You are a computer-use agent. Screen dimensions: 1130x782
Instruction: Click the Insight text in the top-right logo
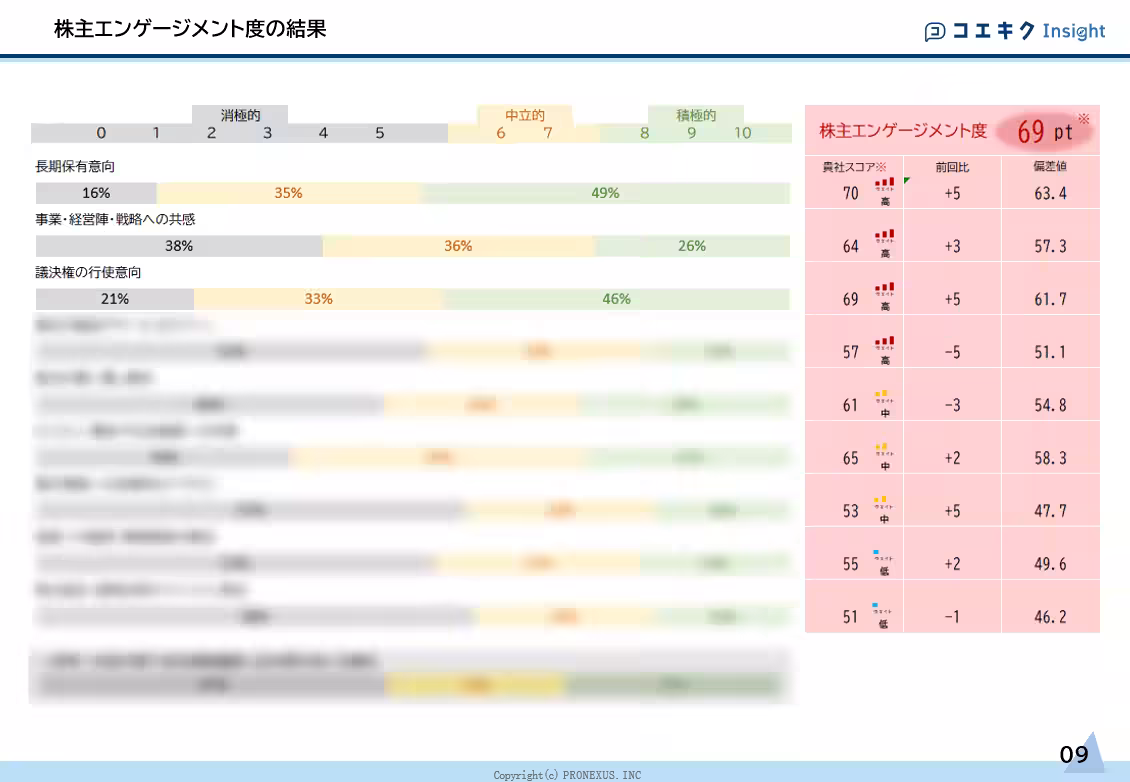(1074, 31)
